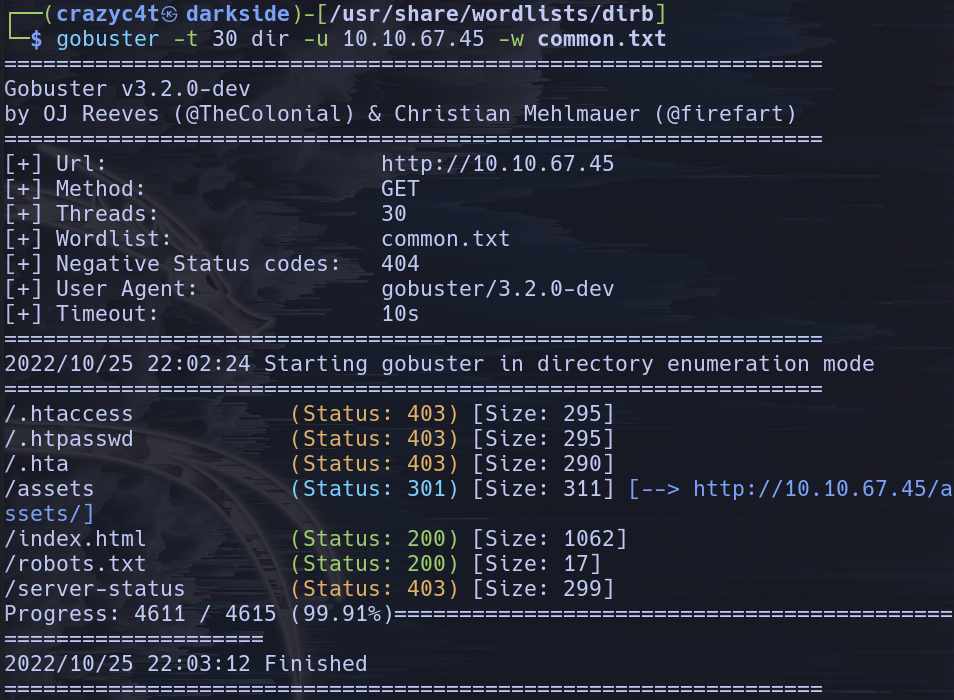Click the /assets directory result
954x700 pixels.
click(x=50, y=489)
